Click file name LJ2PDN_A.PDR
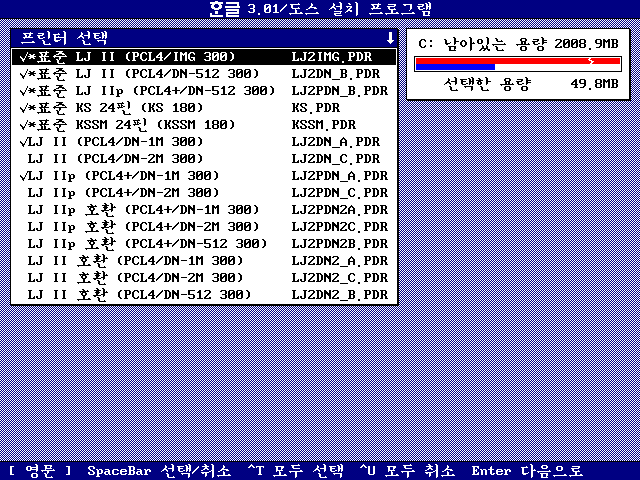The width and height of the screenshot is (640, 480). pyautogui.click(x=340, y=176)
